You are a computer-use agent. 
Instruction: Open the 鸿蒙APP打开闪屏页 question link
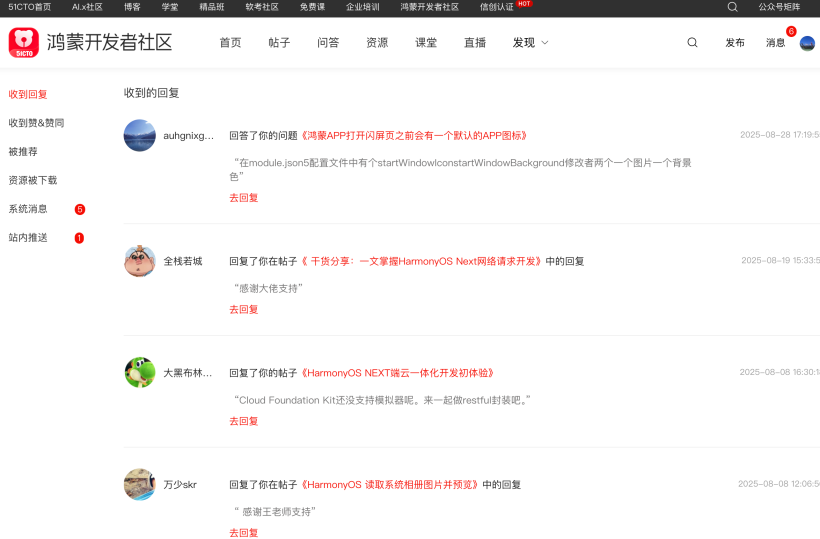(414, 135)
